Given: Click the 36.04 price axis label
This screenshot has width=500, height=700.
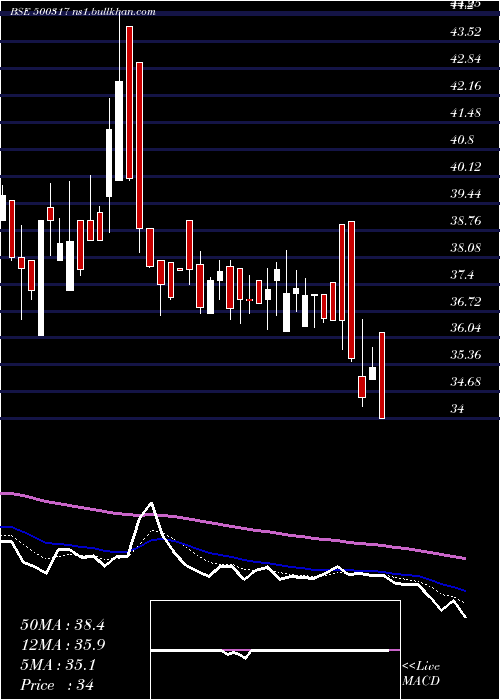Looking at the screenshot, I should tap(466, 328).
